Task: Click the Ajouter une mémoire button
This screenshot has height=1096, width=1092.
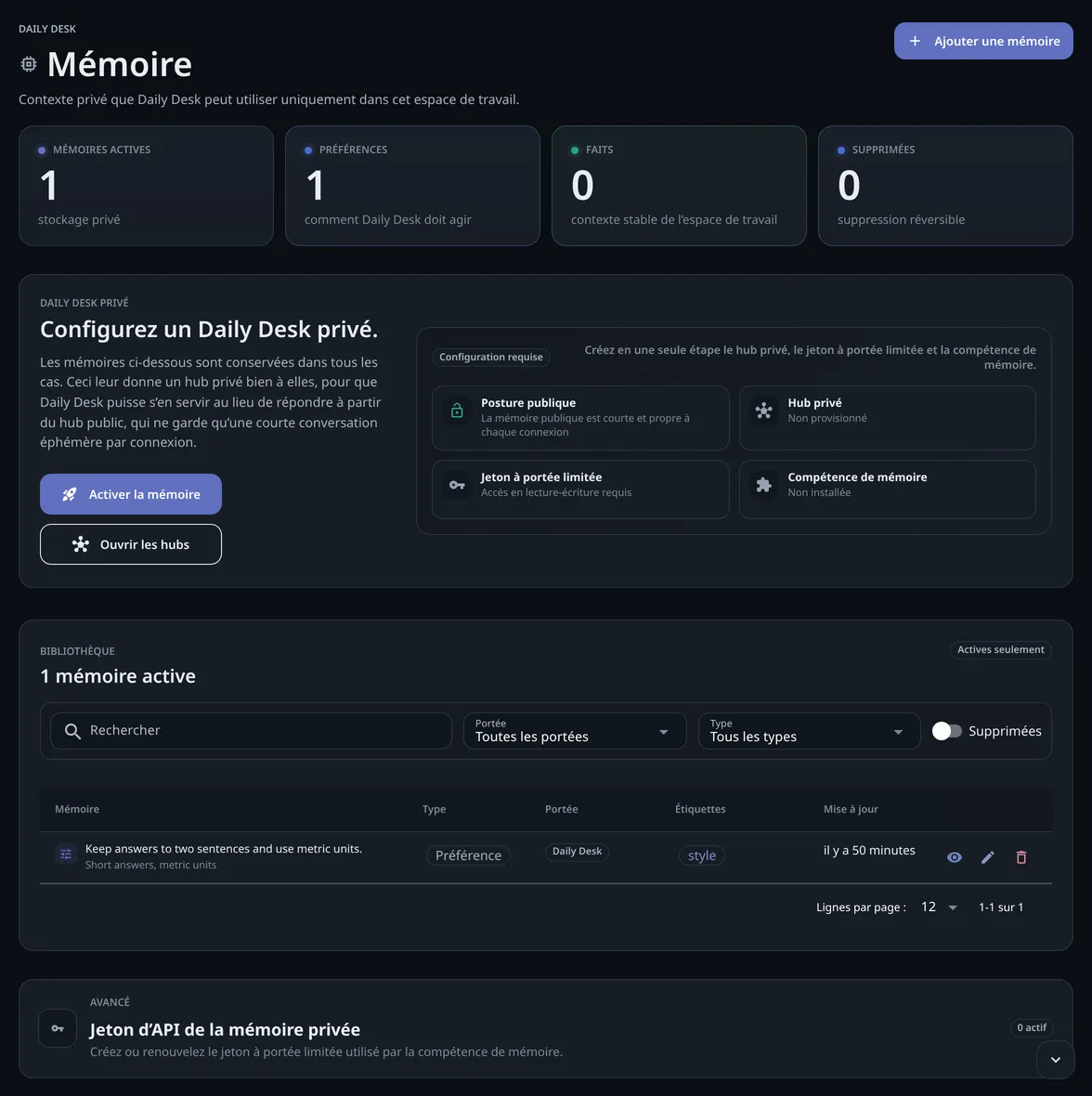Action: (x=983, y=41)
